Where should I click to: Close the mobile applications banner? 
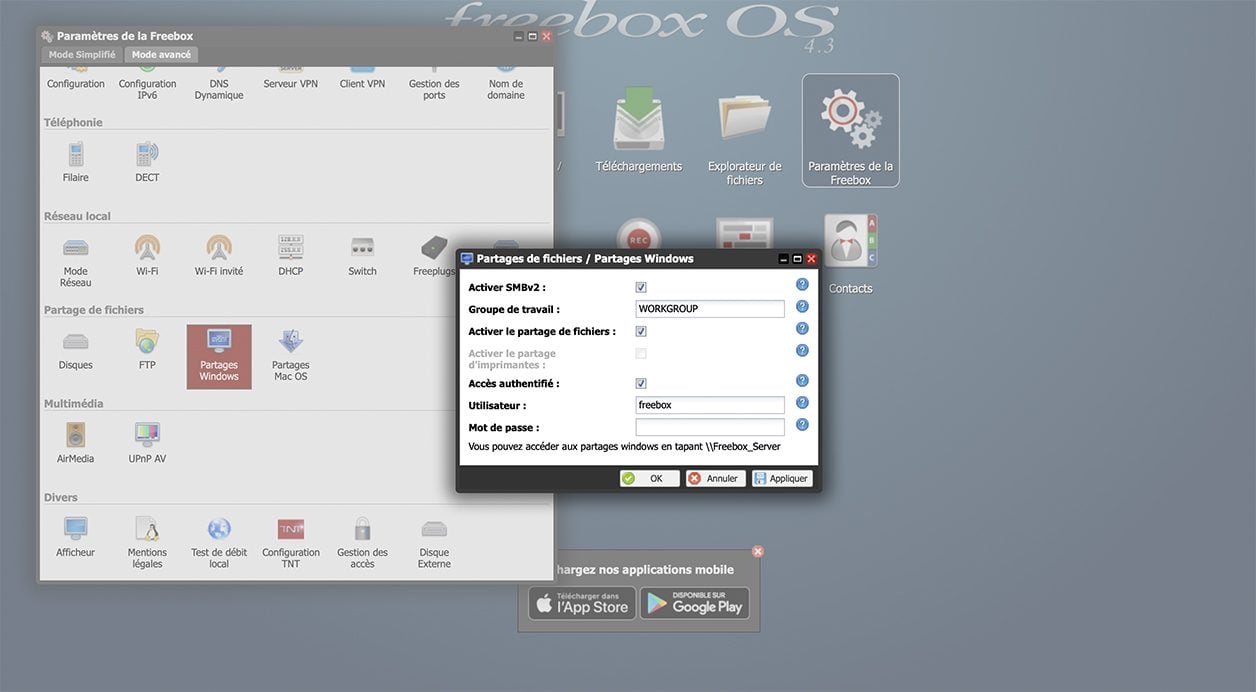(758, 551)
